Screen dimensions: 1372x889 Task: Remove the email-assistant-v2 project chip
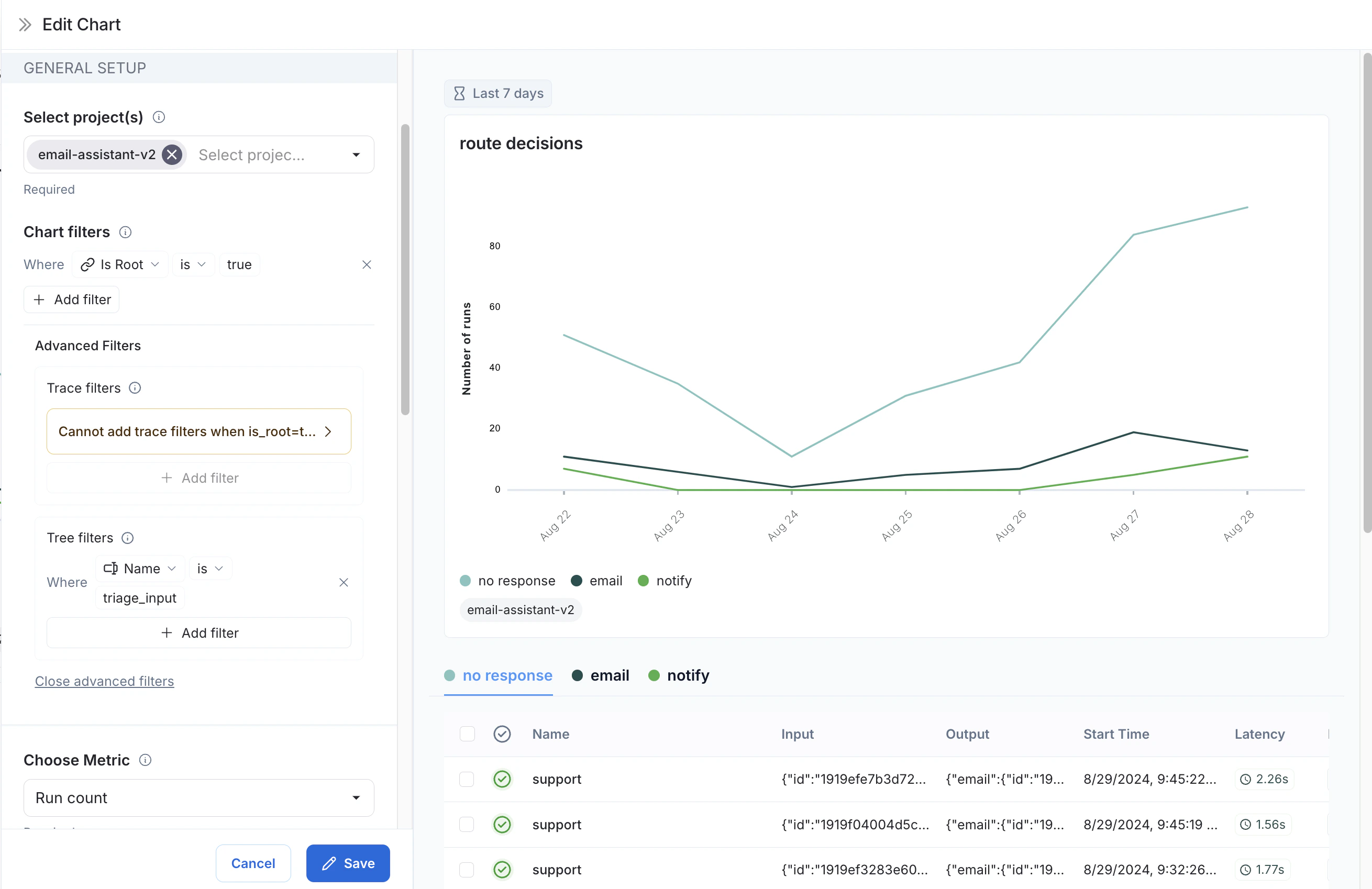[x=172, y=154]
